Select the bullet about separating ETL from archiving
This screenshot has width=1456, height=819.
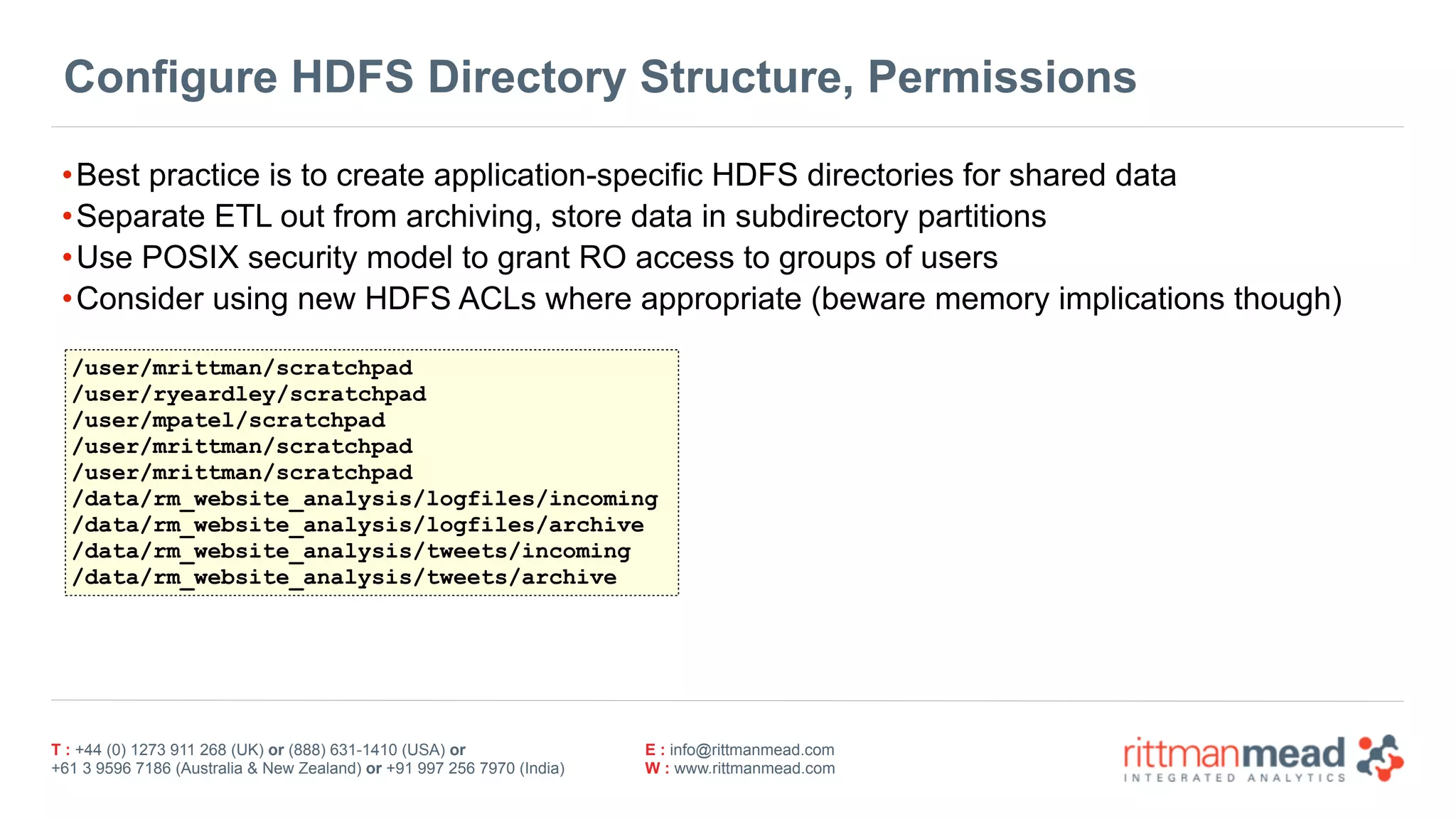[x=560, y=217]
